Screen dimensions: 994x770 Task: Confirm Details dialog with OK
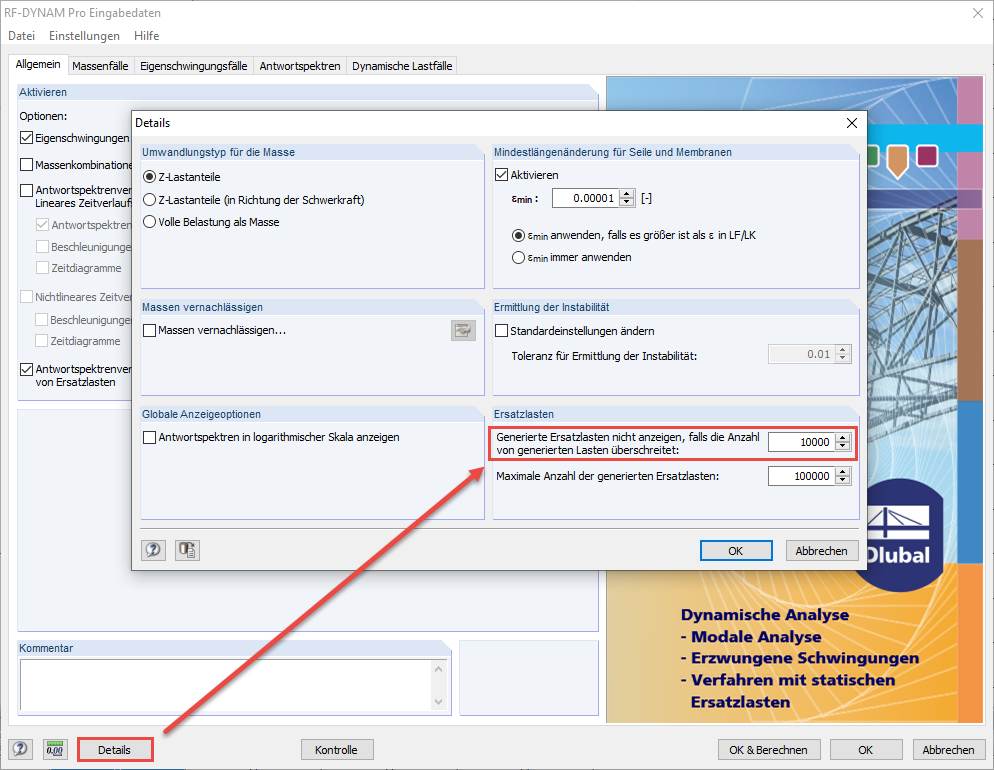pos(736,551)
